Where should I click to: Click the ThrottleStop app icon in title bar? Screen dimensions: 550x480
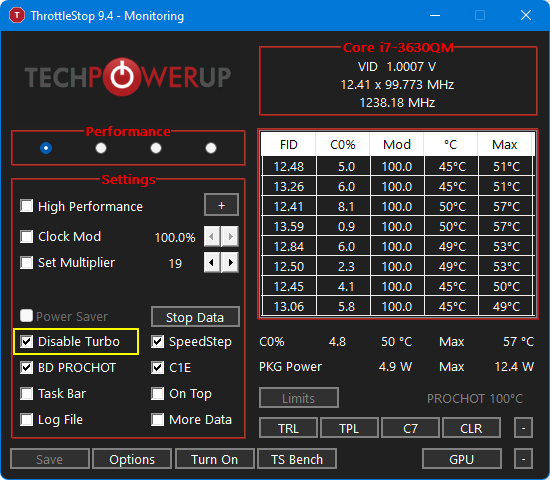16,15
